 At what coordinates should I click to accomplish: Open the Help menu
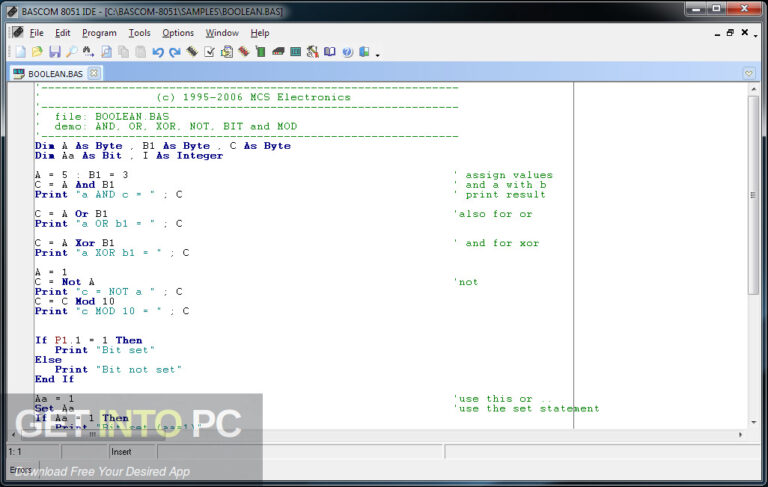point(260,33)
